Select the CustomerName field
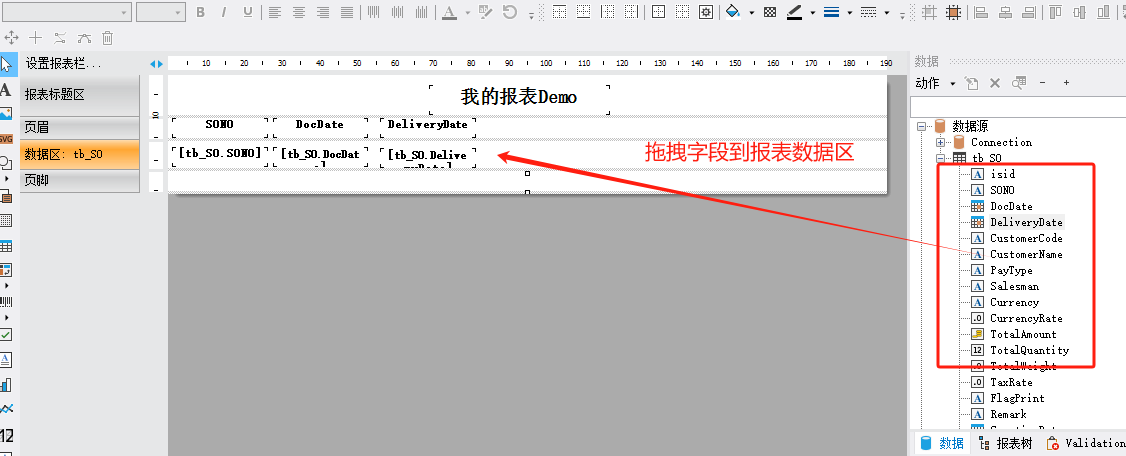This screenshot has width=1126, height=456. (1026, 254)
